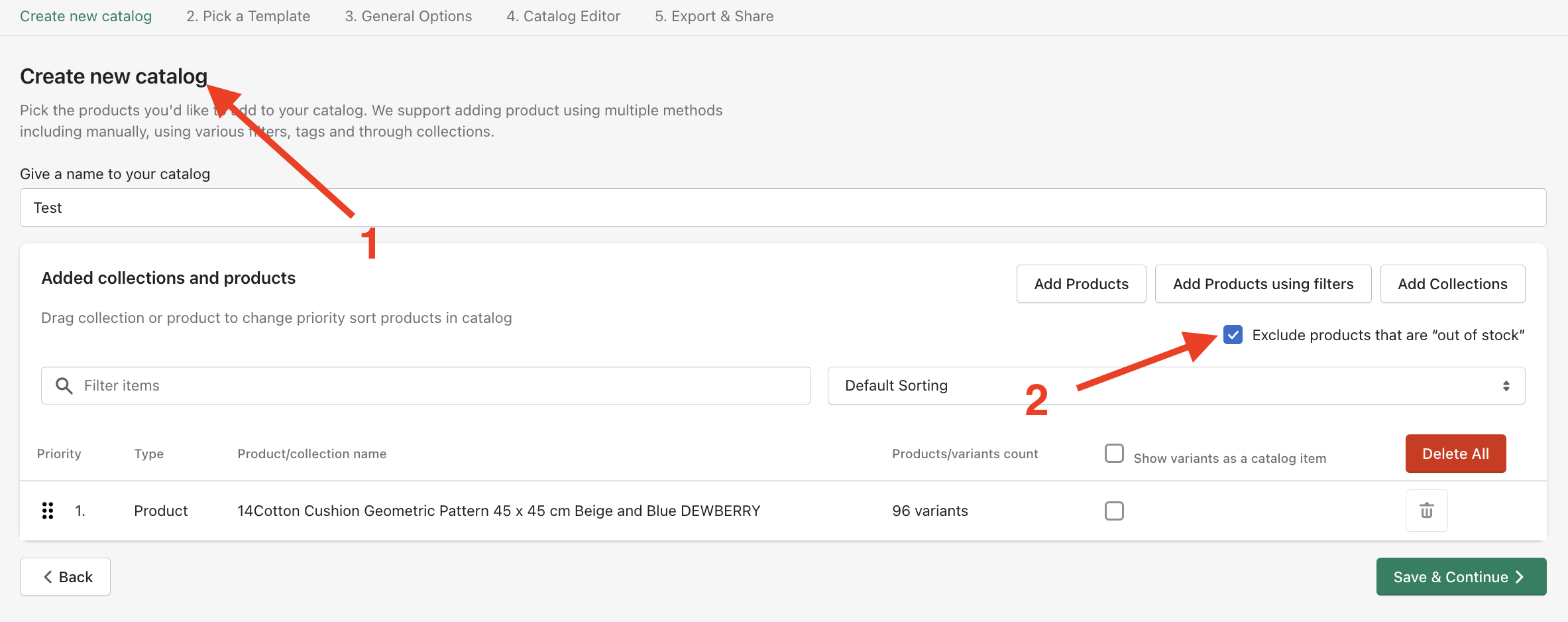
Task: Open the Catalog Editor step
Action: click(563, 17)
